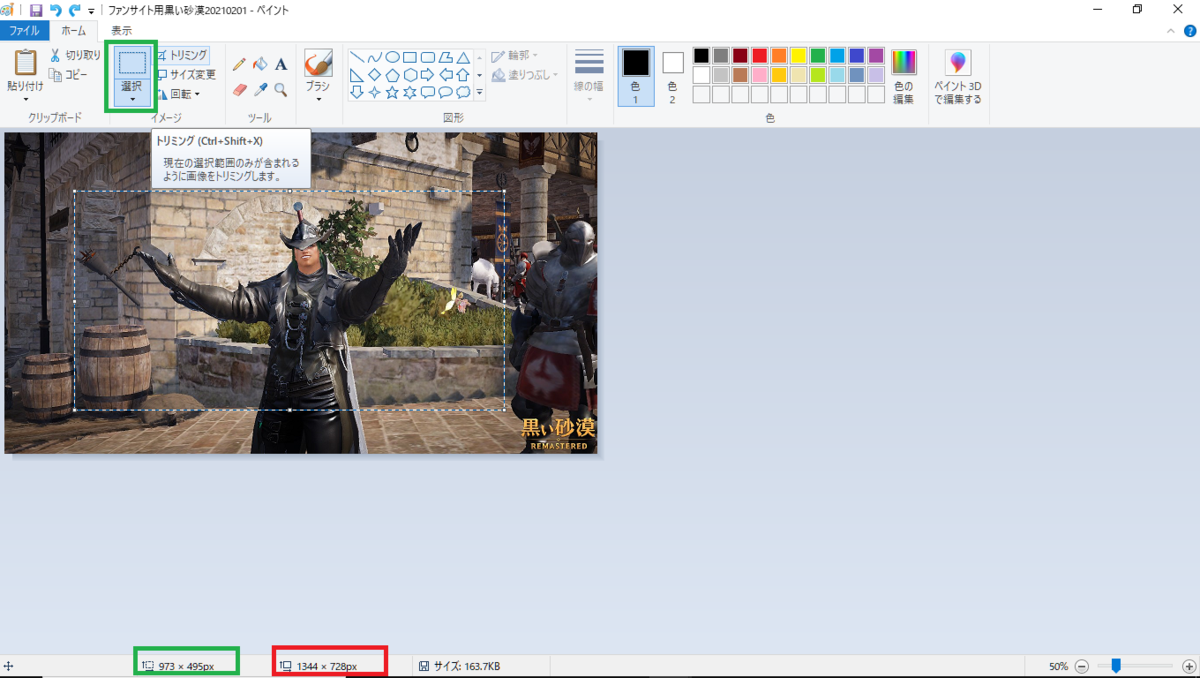The height and width of the screenshot is (678, 1200).
Task: Pick the Color picker eyedropper tool
Action: [x=260, y=89]
